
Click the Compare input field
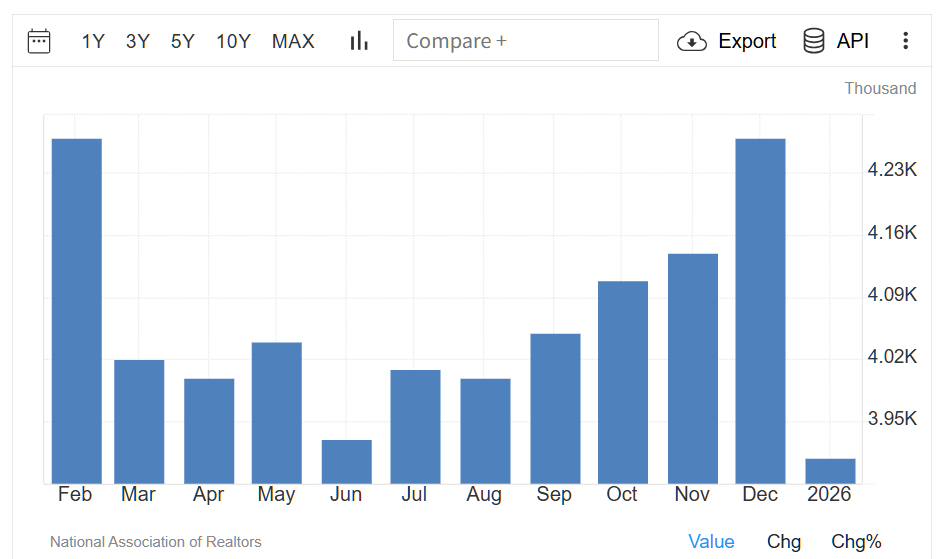525,41
